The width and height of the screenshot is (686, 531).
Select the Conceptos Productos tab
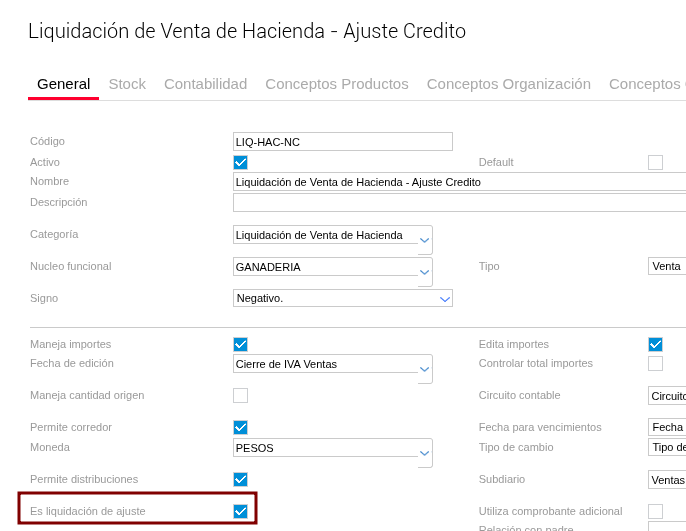(x=336, y=84)
